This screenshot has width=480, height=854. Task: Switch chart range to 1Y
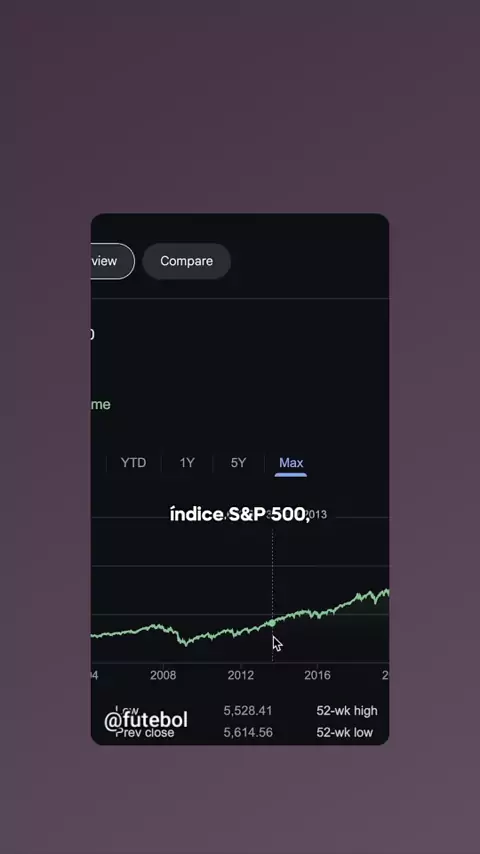[187, 462]
